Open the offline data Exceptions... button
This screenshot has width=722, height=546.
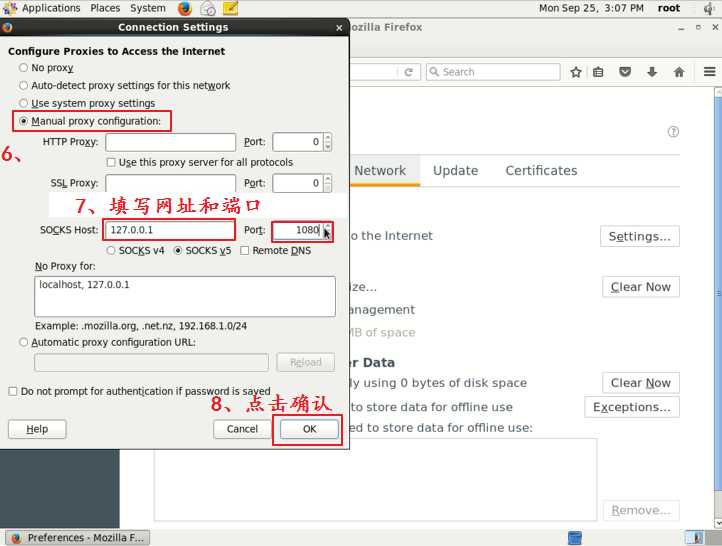tap(632, 407)
